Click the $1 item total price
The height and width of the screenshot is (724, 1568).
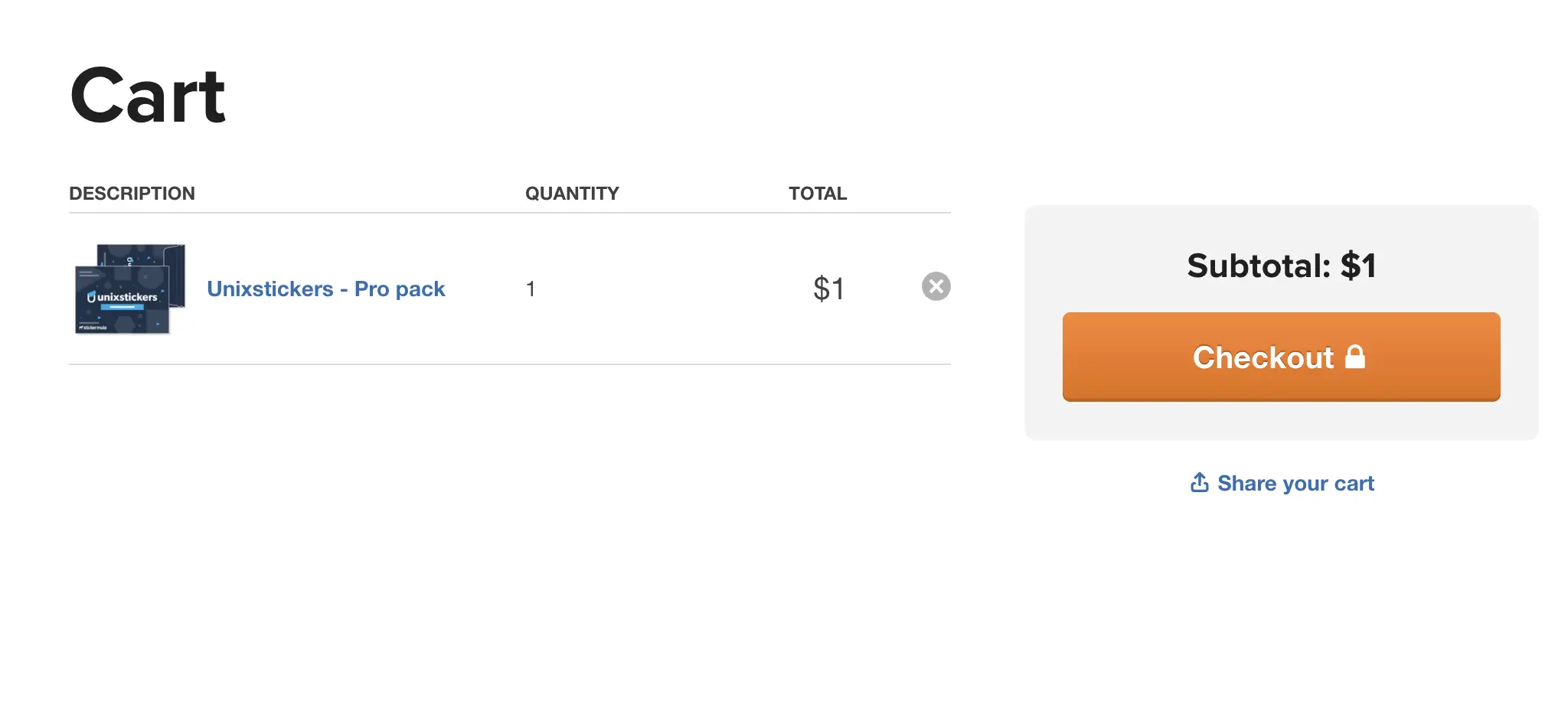coord(828,289)
